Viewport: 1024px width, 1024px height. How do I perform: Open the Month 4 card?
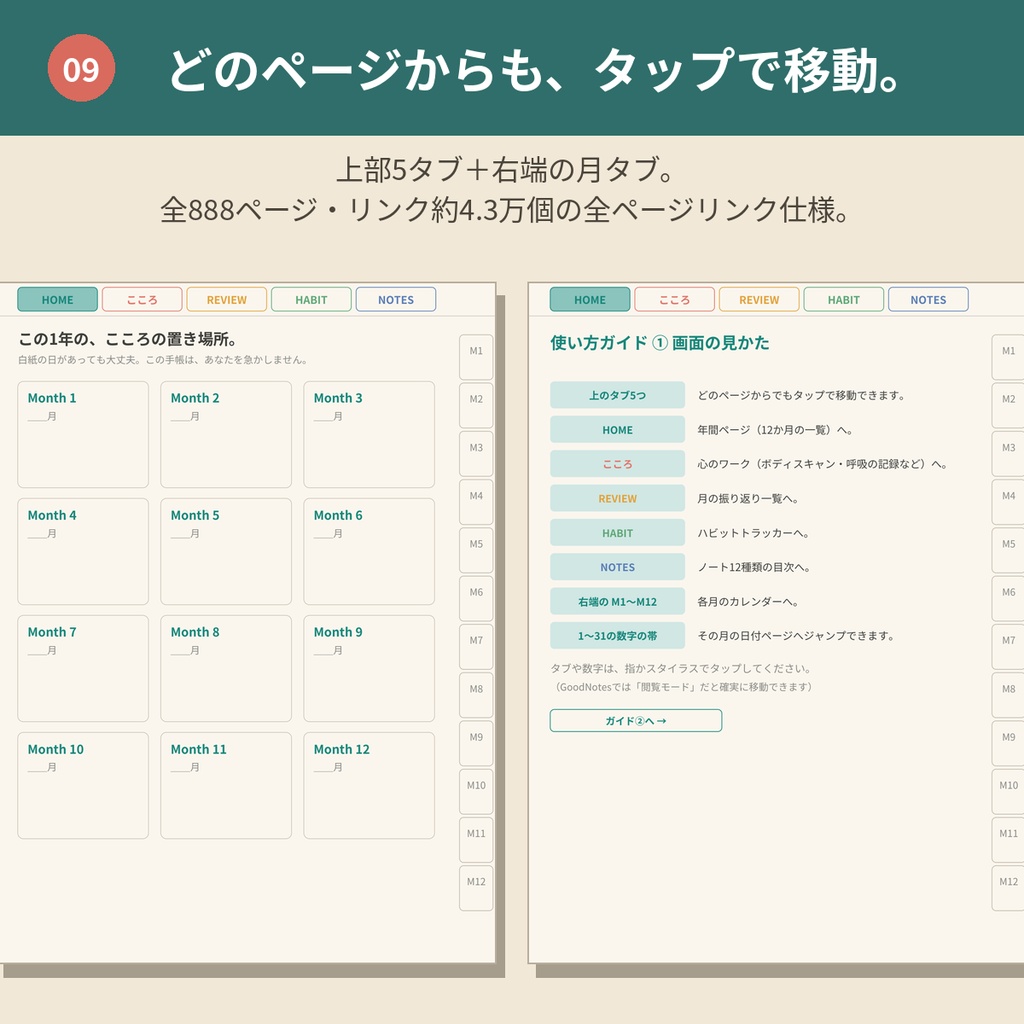click(x=83, y=552)
